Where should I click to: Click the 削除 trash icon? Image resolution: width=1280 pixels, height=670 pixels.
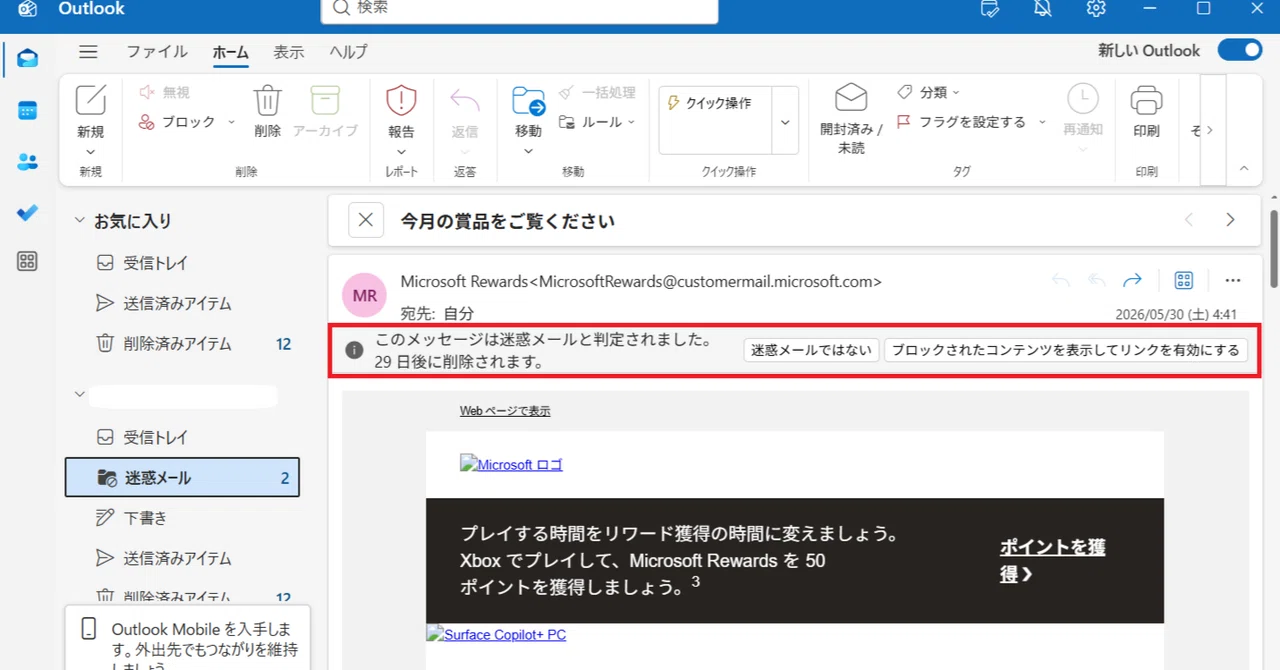point(267,100)
